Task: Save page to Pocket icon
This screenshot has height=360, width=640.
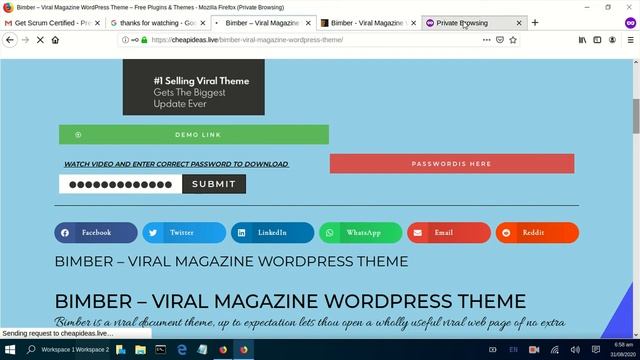Action: 500,40
